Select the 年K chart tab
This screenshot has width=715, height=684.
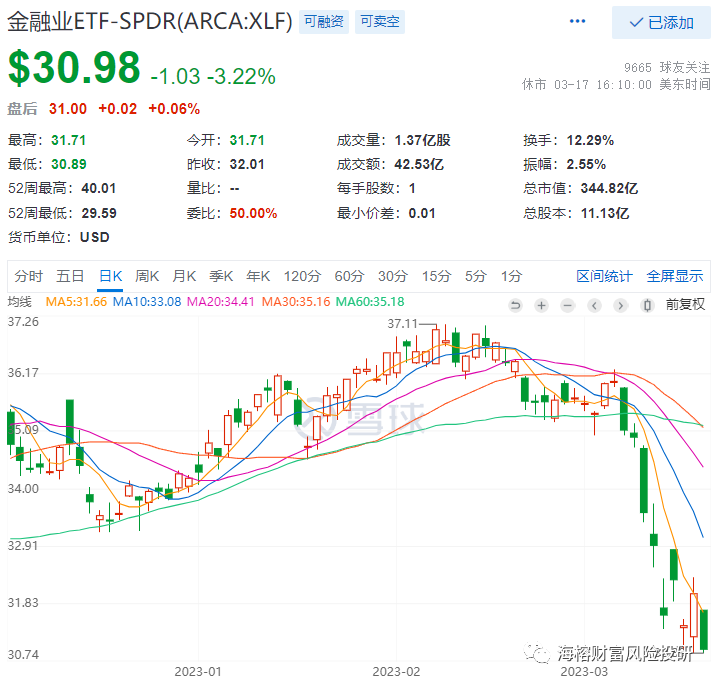point(258,276)
